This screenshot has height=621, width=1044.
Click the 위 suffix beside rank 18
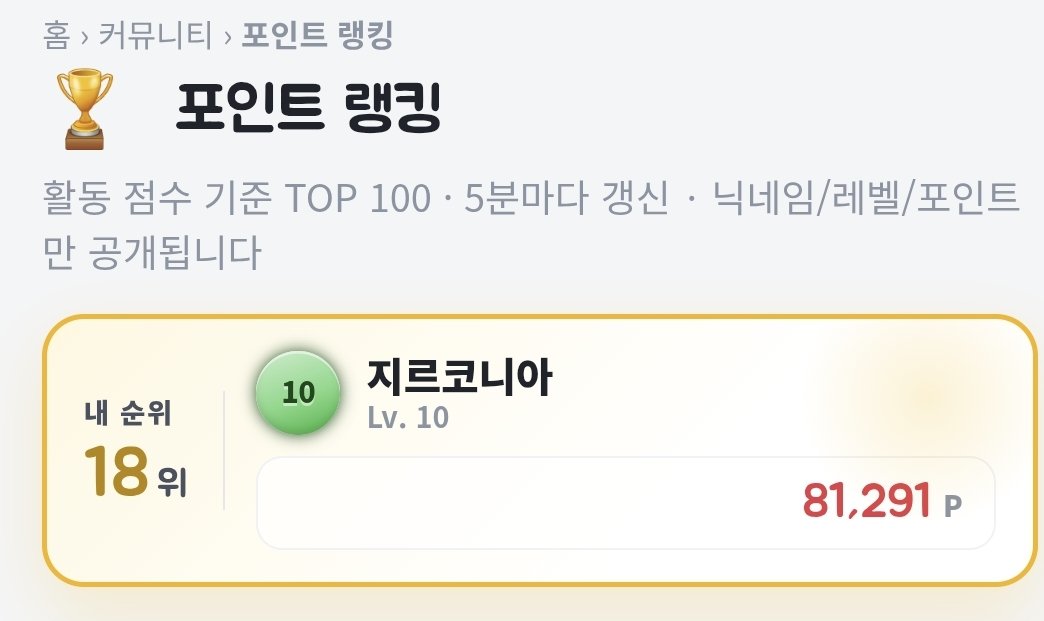[x=172, y=482]
